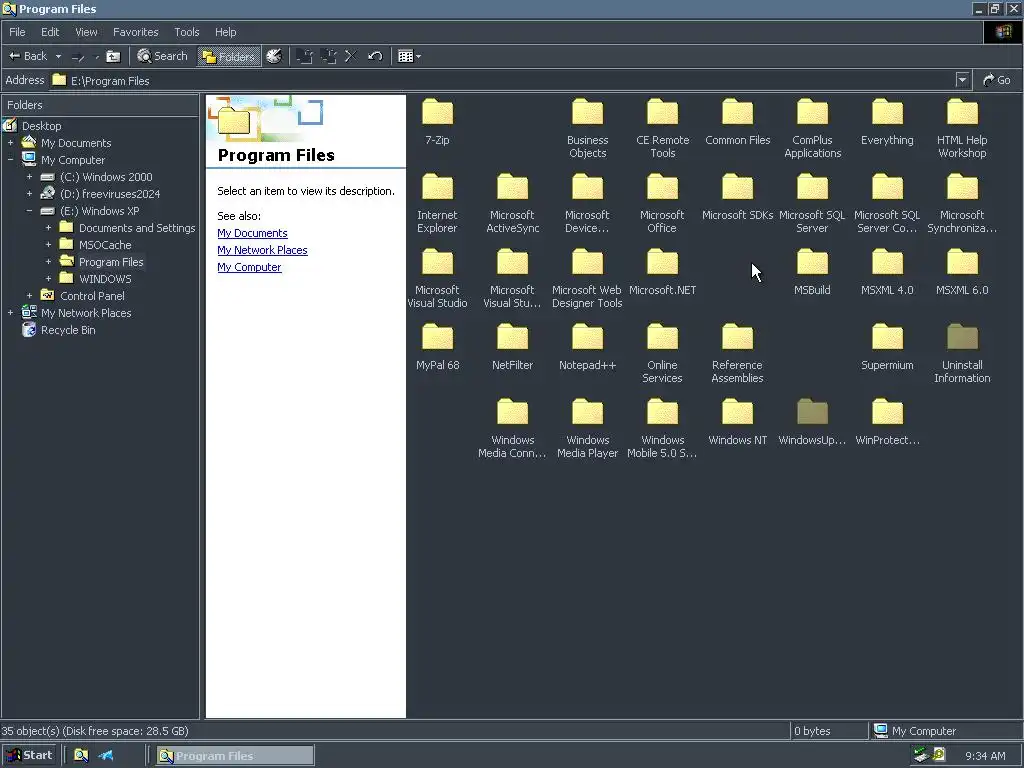Select the Microsoft Office folder

click(x=662, y=203)
